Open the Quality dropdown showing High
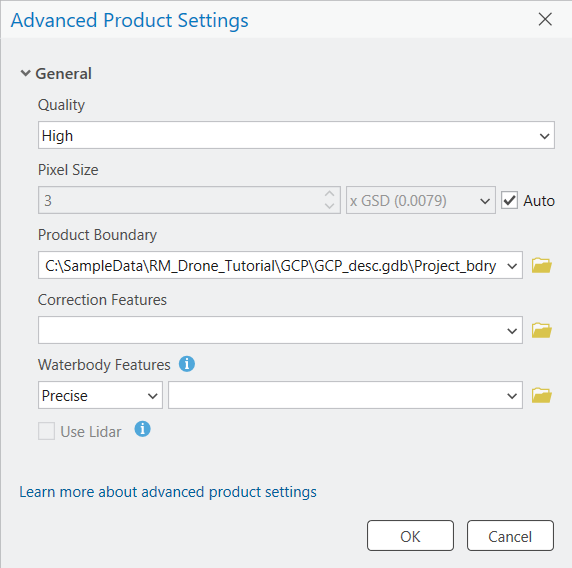Screen dimensions: 572x568 click(x=296, y=135)
